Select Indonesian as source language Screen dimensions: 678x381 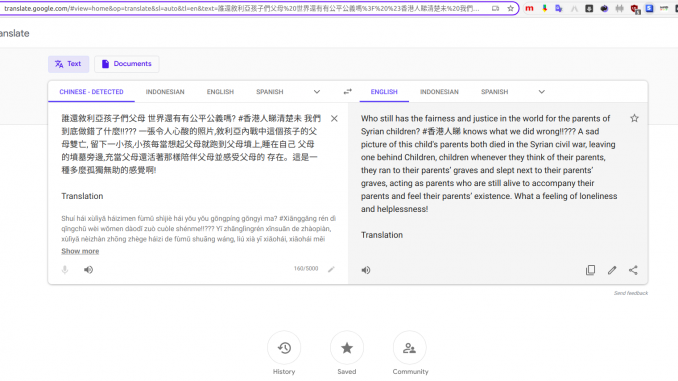pos(165,92)
